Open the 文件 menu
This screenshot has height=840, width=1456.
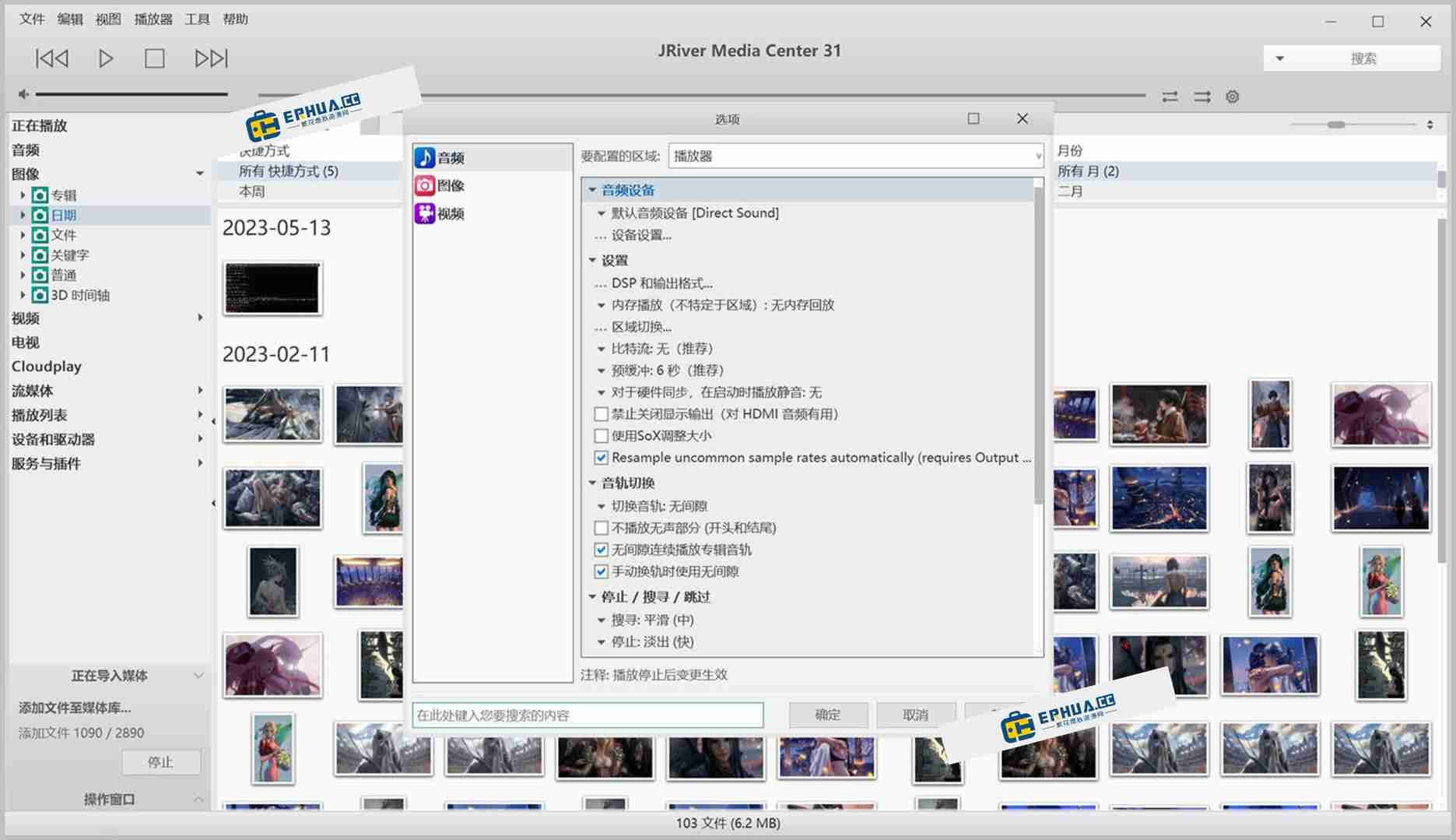(32, 19)
